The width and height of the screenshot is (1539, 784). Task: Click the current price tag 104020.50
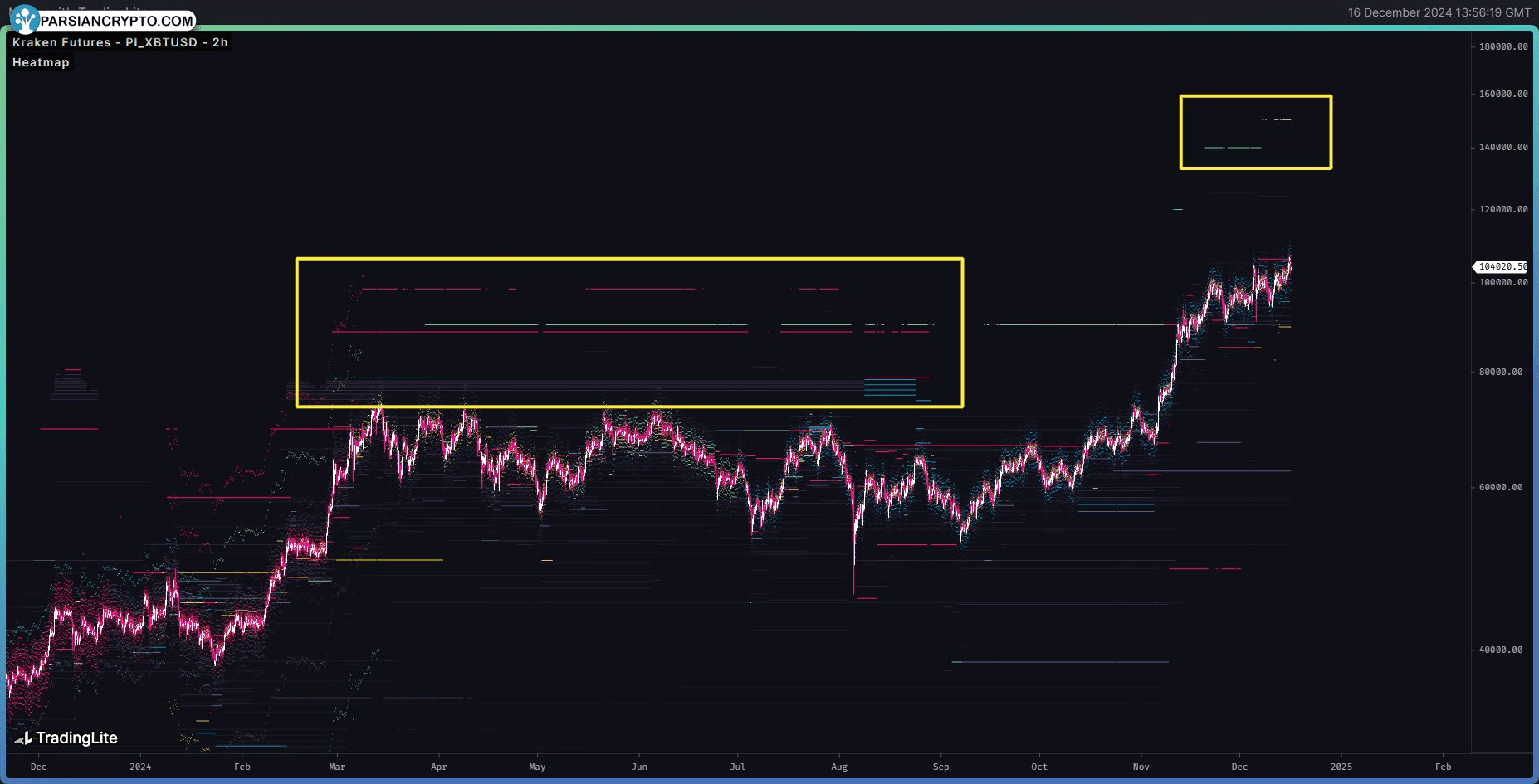1502,266
